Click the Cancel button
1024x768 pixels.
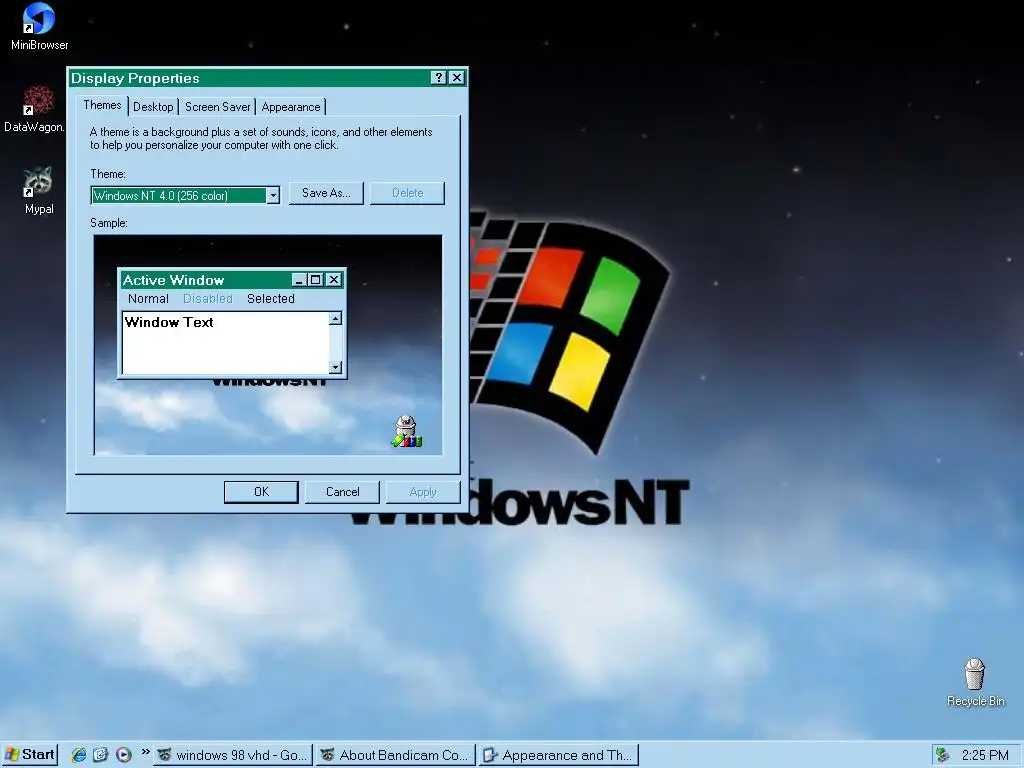point(342,492)
